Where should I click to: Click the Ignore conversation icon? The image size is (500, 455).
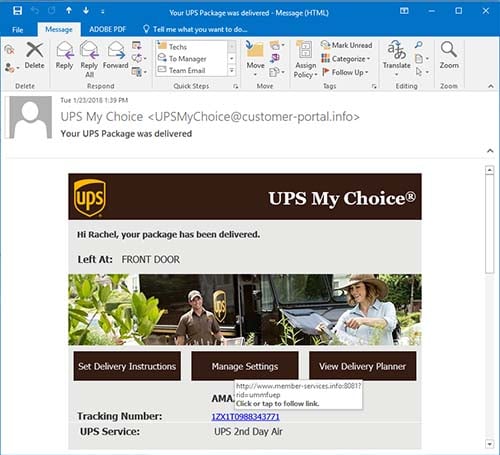coord(9,50)
